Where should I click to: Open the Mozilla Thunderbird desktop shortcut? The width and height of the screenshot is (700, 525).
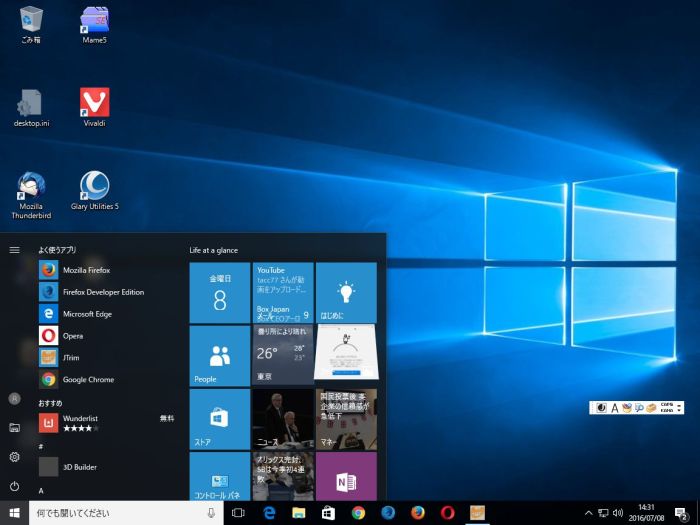(x=31, y=190)
